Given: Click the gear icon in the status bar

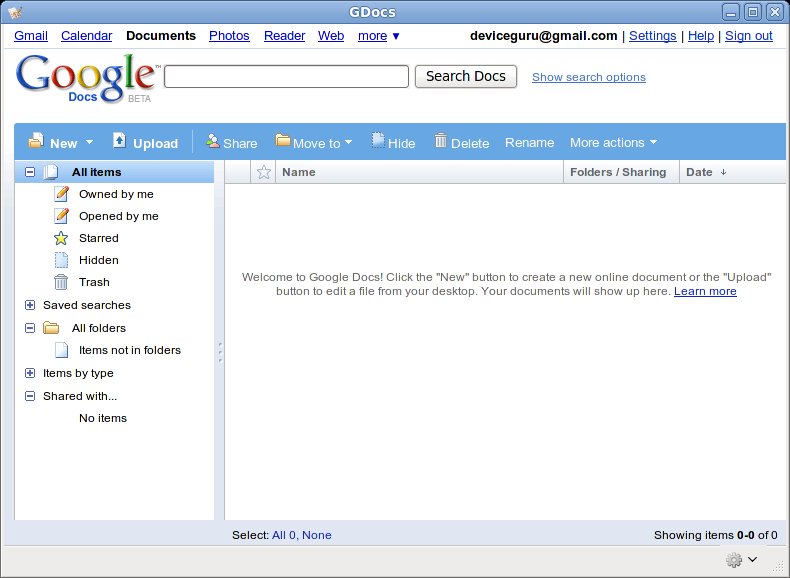Looking at the screenshot, I should [734, 559].
